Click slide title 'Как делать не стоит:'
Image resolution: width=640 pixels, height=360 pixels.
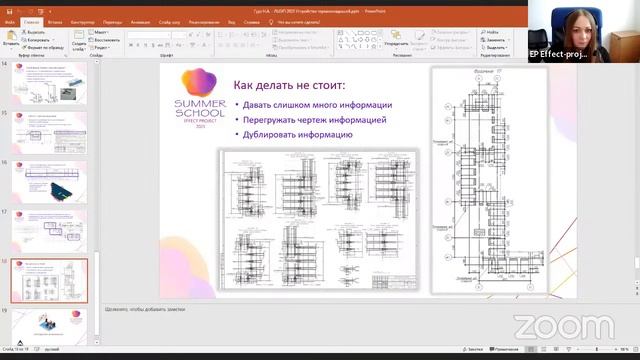point(289,85)
